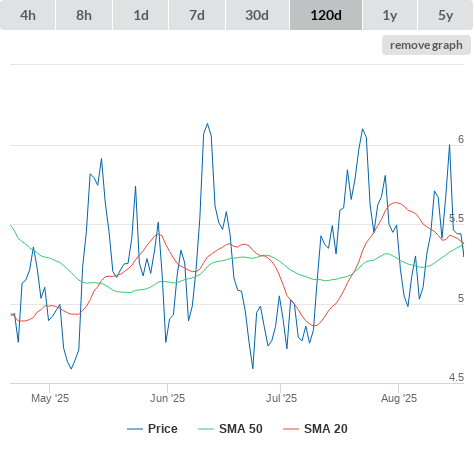Open the 1y time range
This screenshot has width=474, height=455.
(390, 15)
